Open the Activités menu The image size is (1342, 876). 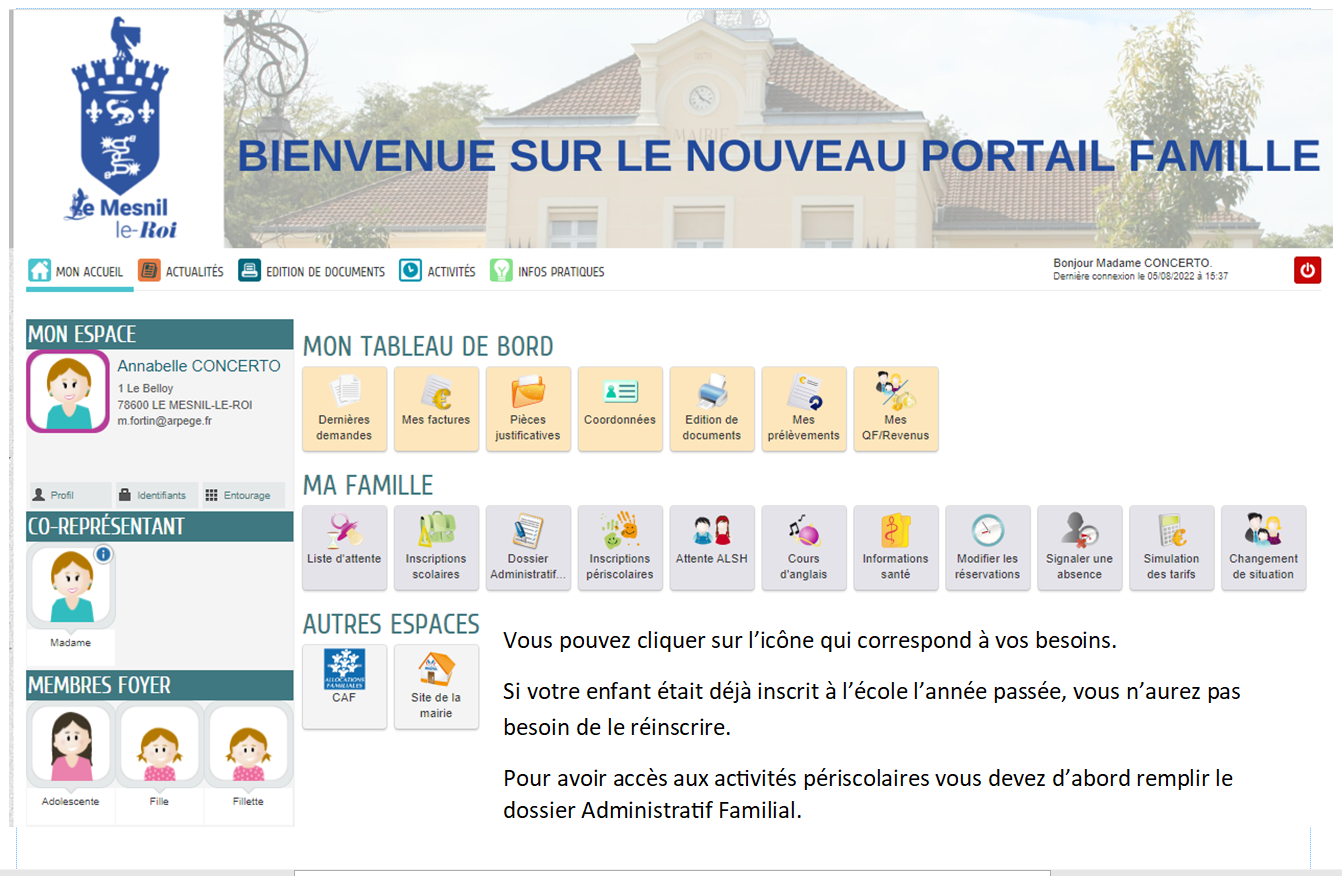[x=438, y=271]
